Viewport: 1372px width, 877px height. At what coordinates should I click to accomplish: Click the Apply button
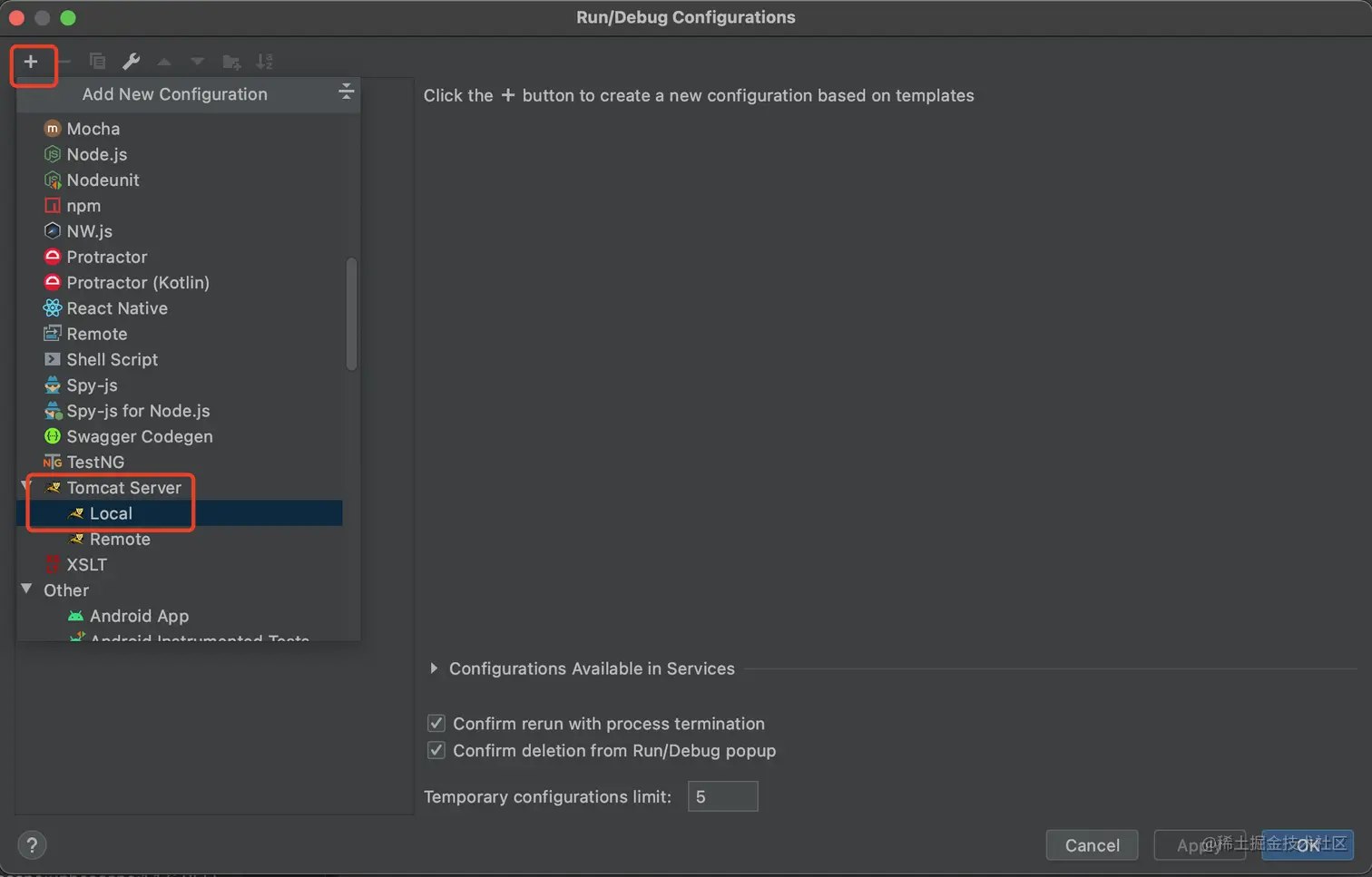point(1199,845)
